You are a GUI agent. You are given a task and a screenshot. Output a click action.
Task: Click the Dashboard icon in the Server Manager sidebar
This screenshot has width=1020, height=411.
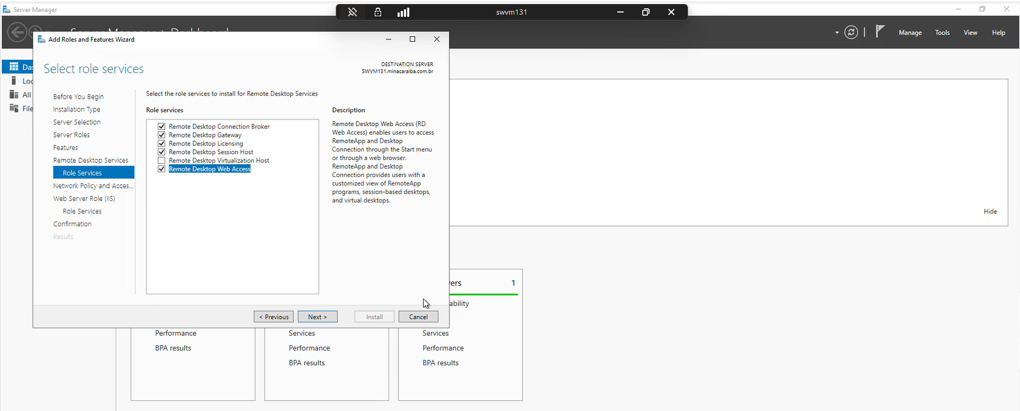tap(14, 67)
